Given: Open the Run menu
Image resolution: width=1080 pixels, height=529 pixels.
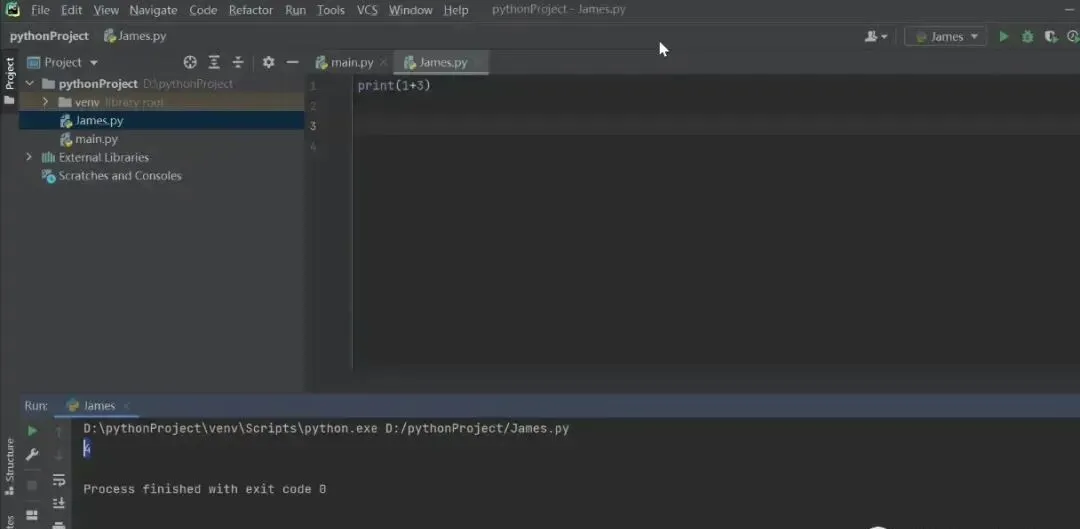Looking at the screenshot, I should [x=295, y=10].
